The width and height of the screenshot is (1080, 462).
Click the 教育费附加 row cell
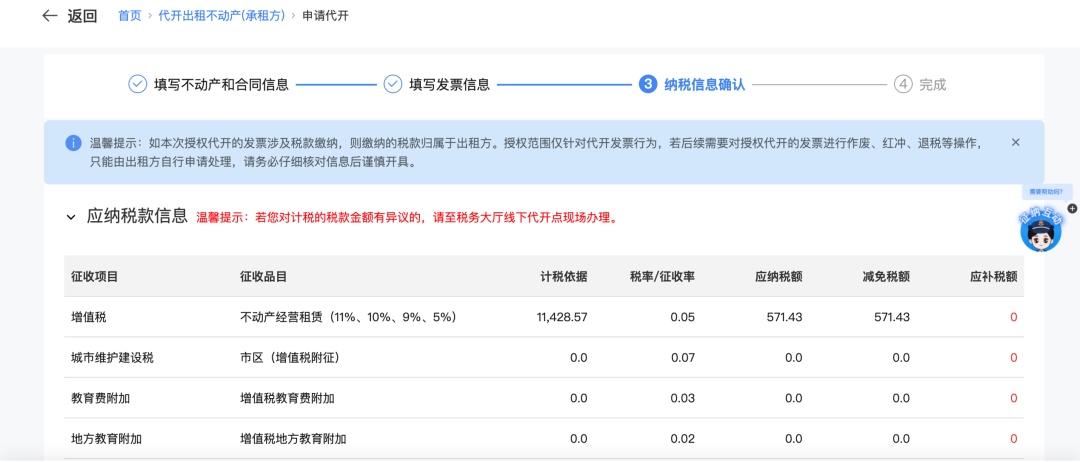(101, 398)
